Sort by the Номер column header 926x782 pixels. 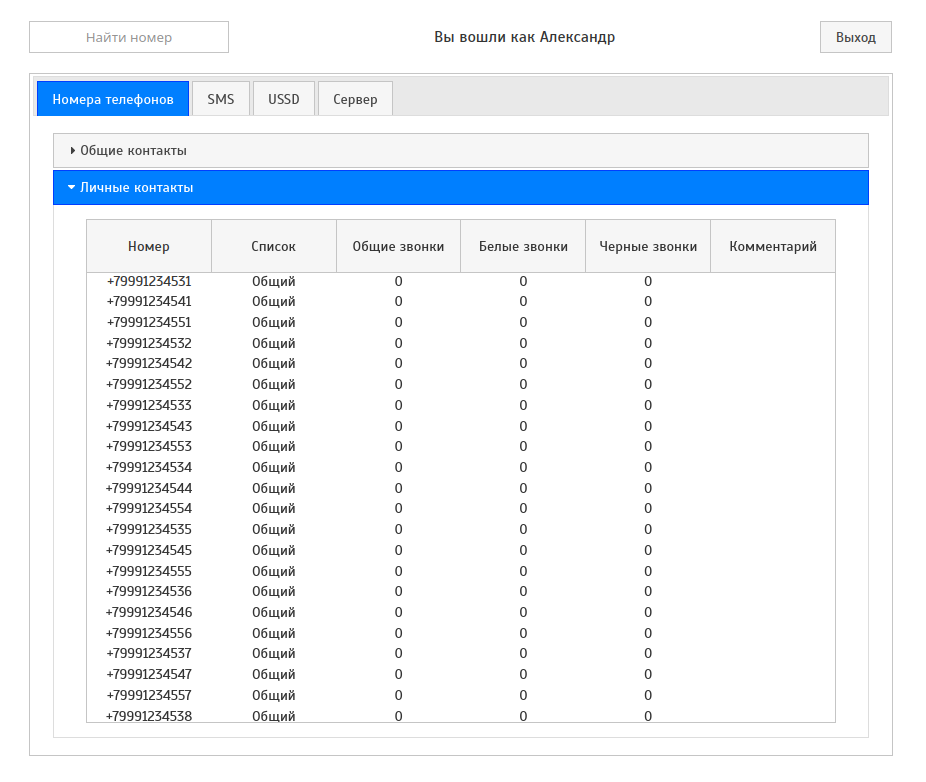[149, 246]
